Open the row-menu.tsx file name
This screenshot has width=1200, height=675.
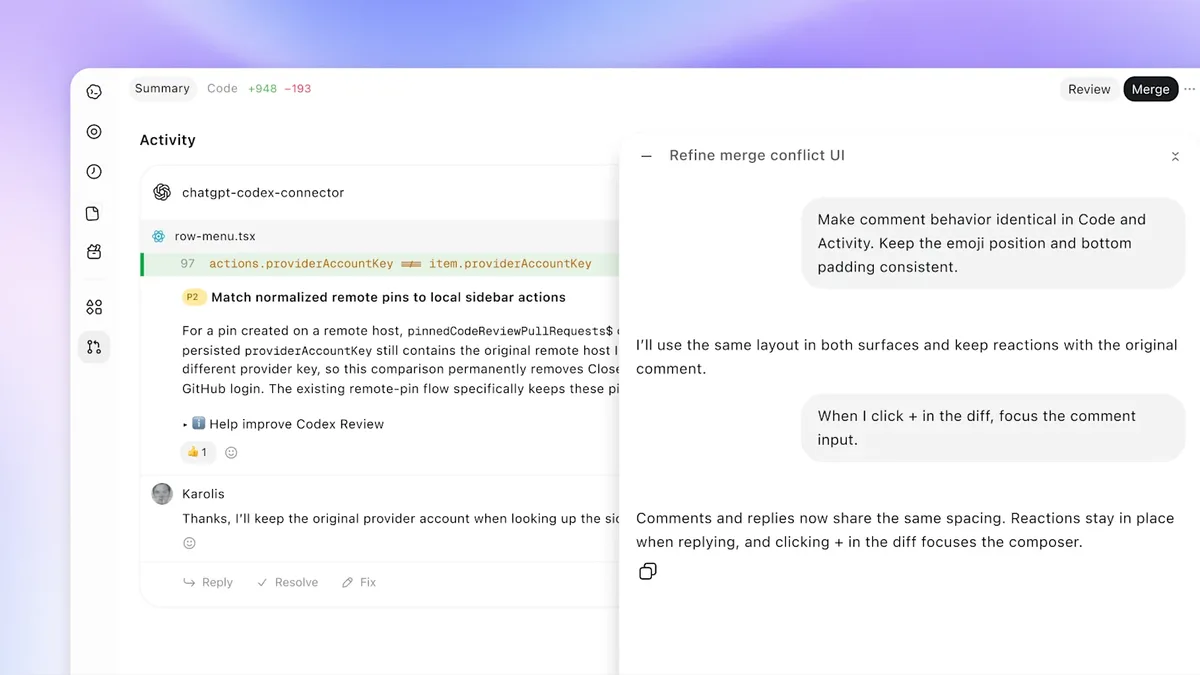click(215, 236)
